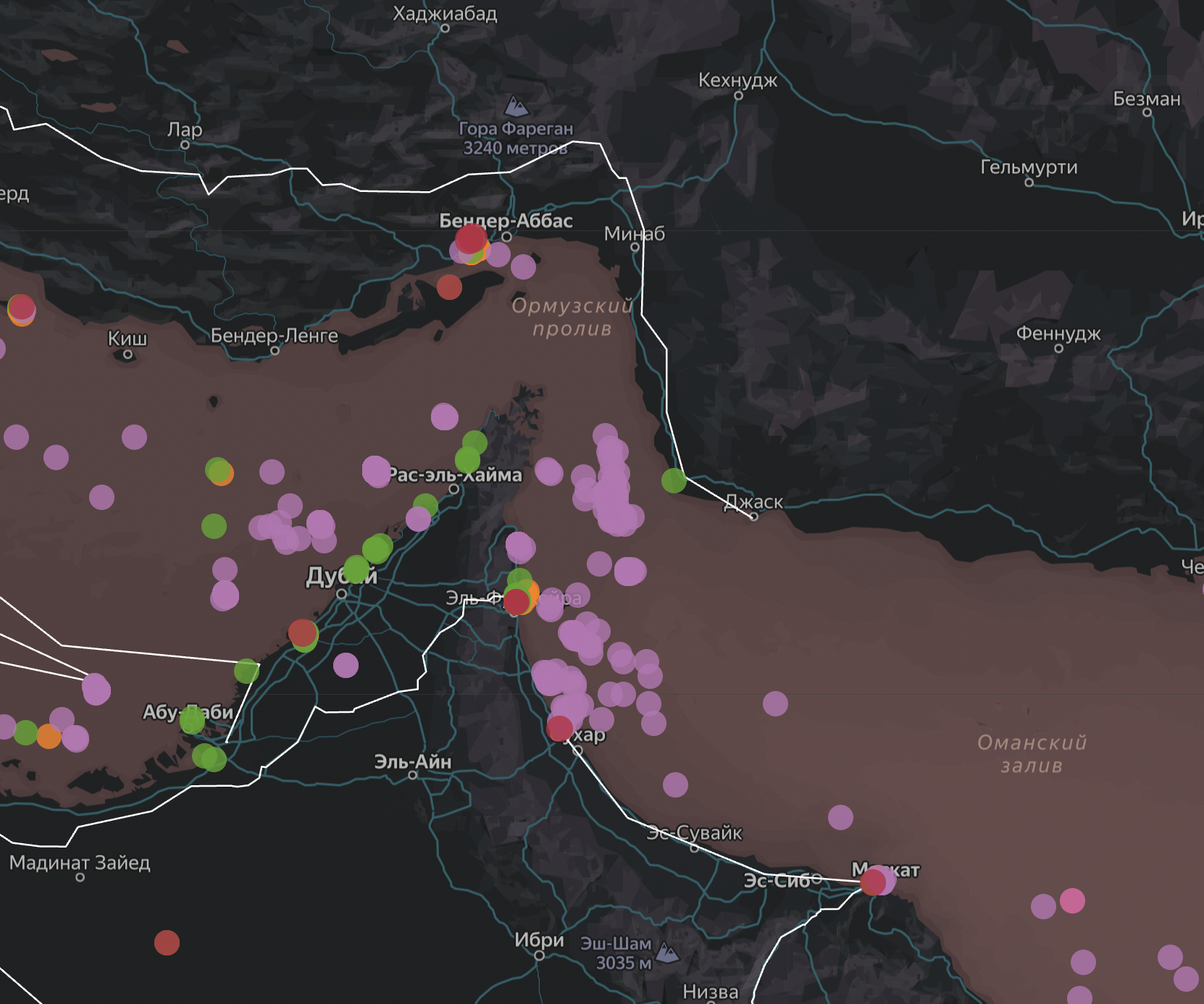Click the Киш label
Viewport: 1204px width, 1004px height.
click(127, 338)
